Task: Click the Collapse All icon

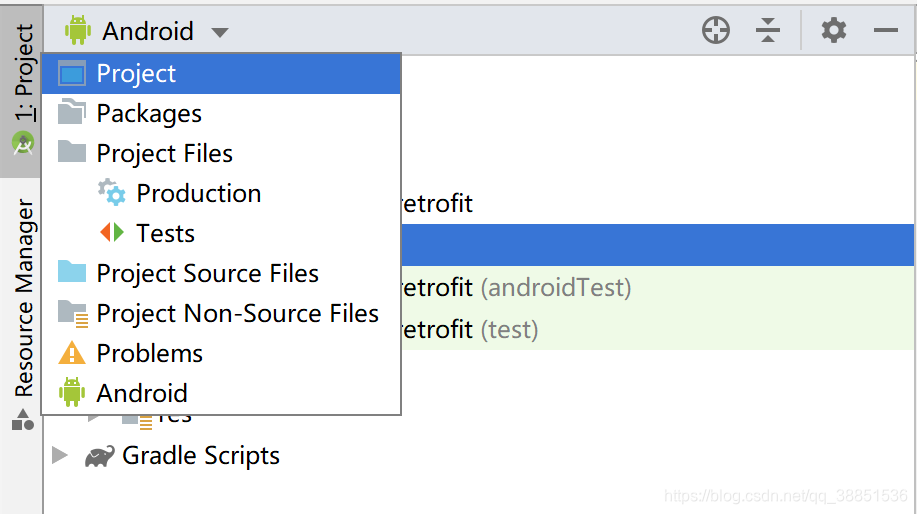Action: [768, 30]
